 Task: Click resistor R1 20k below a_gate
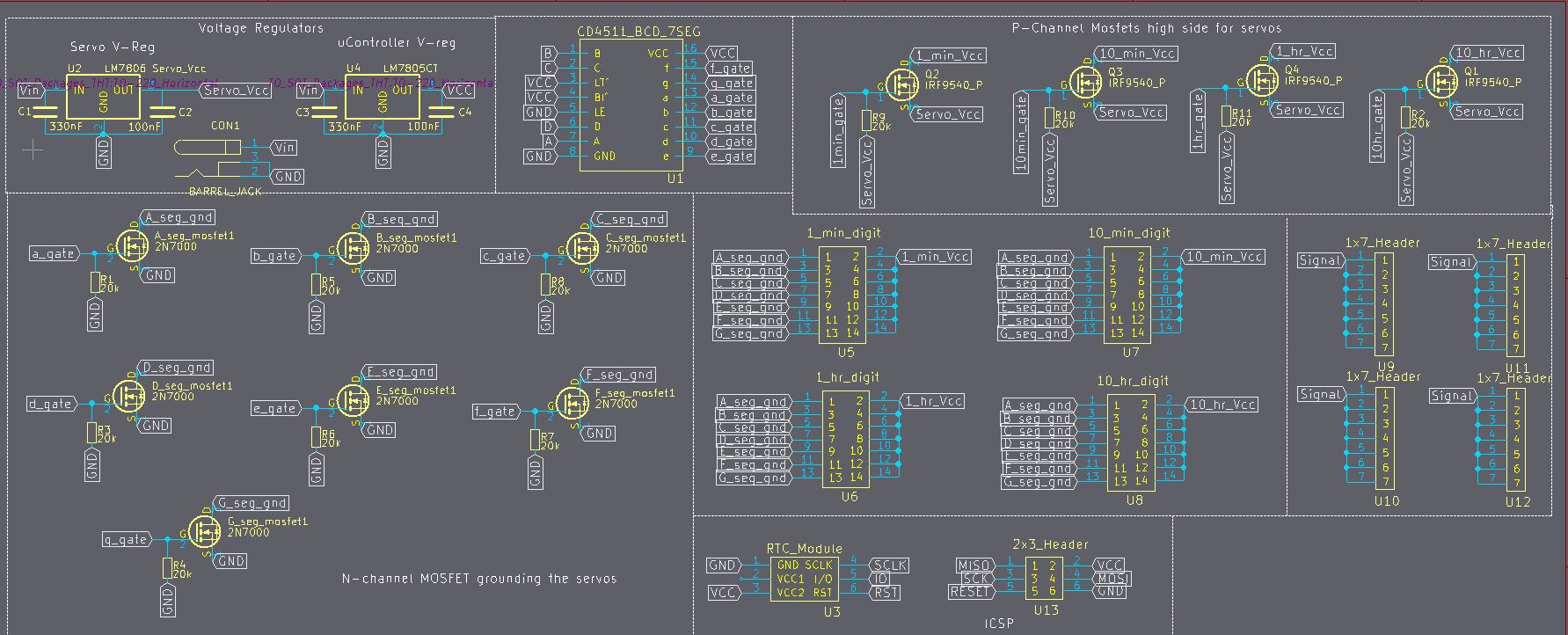point(95,283)
